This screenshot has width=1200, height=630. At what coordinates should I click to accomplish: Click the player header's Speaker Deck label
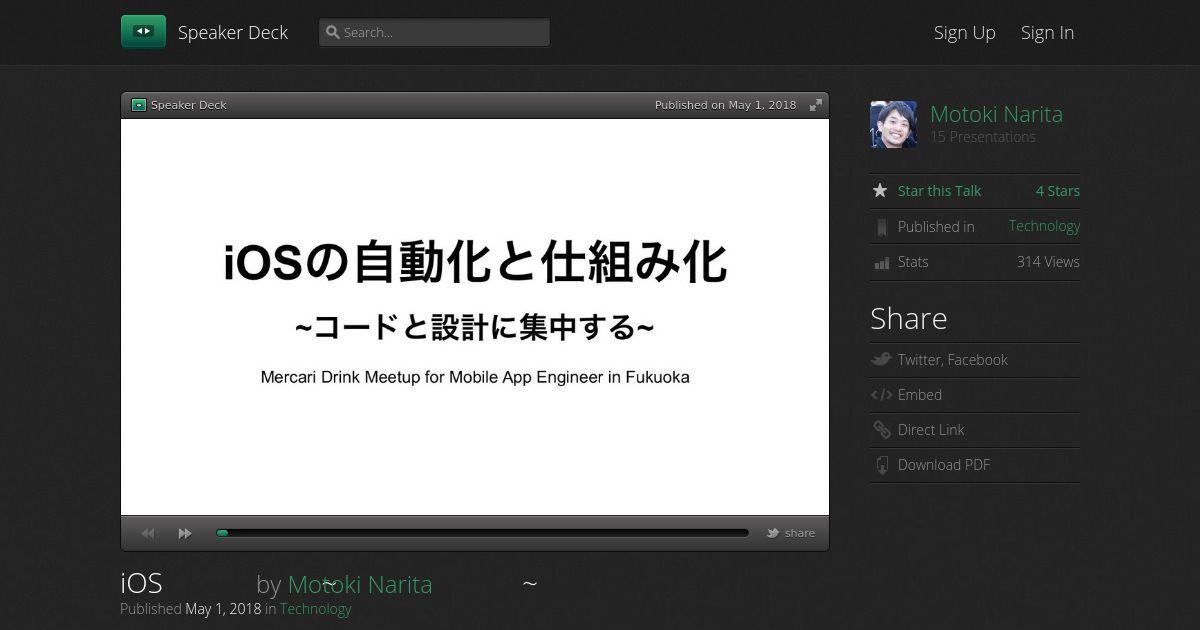(x=188, y=105)
